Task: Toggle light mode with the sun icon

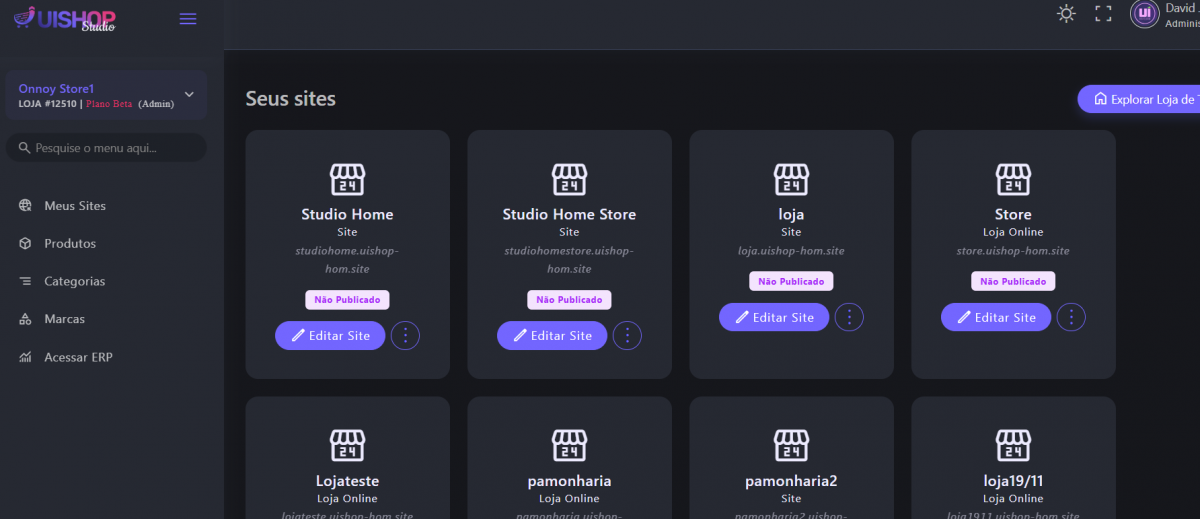Action: 1066,14
